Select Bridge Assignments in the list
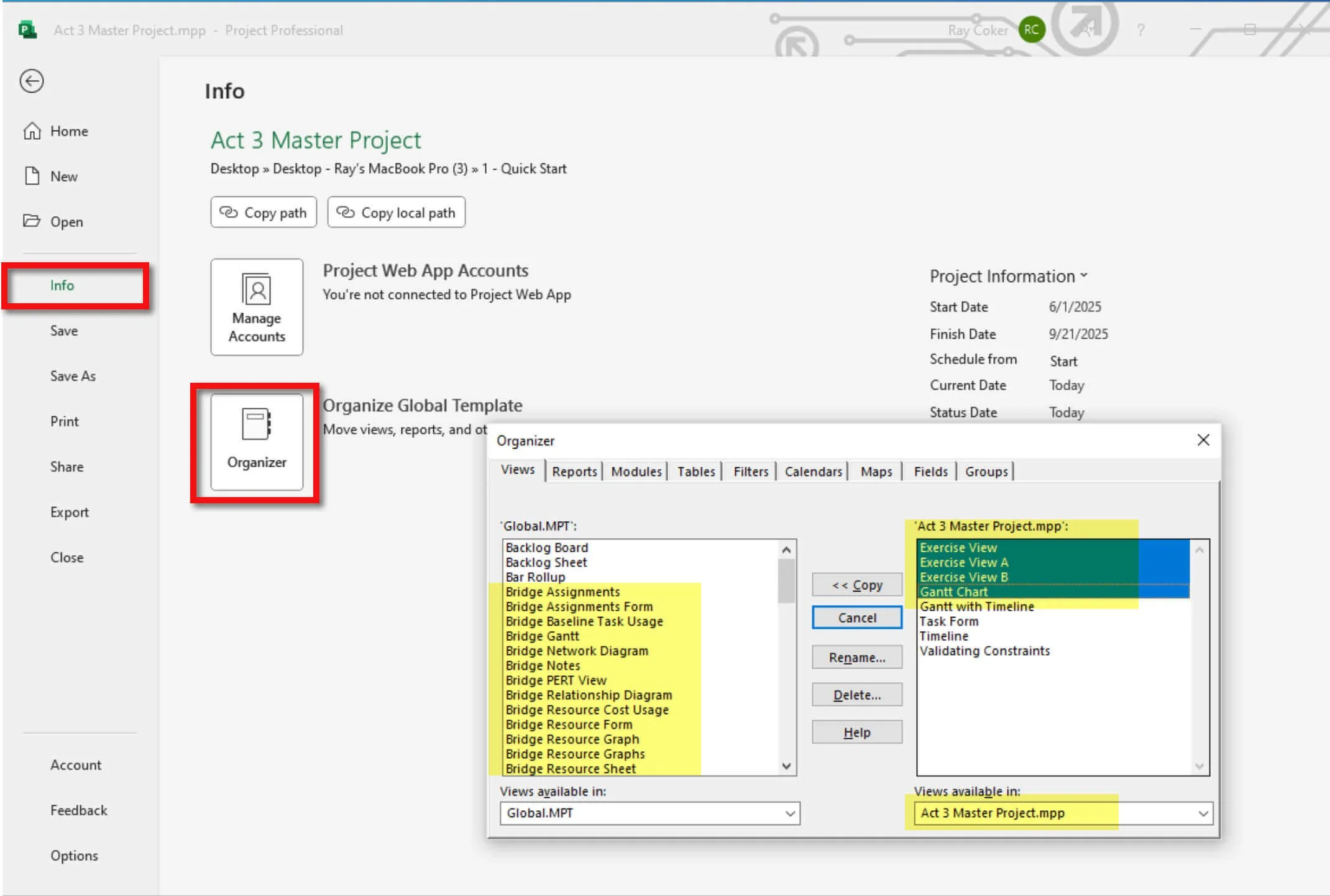The width and height of the screenshot is (1330, 896). (x=562, y=592)
